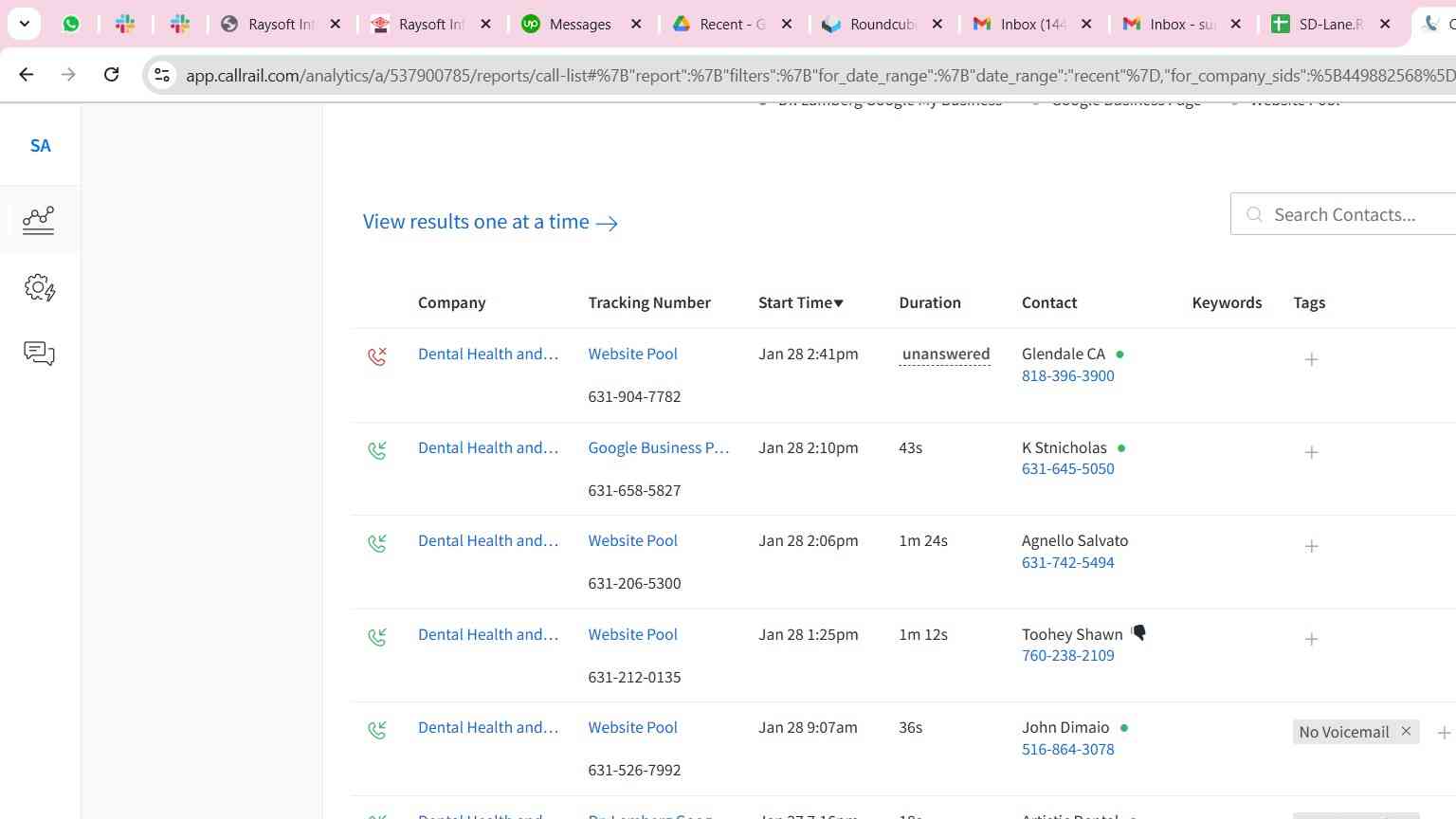The image size is (1456, 819).
Task: Add a tag to the Toohey Shawn call
Action: pyautogui.click(x=1311, y=639)
